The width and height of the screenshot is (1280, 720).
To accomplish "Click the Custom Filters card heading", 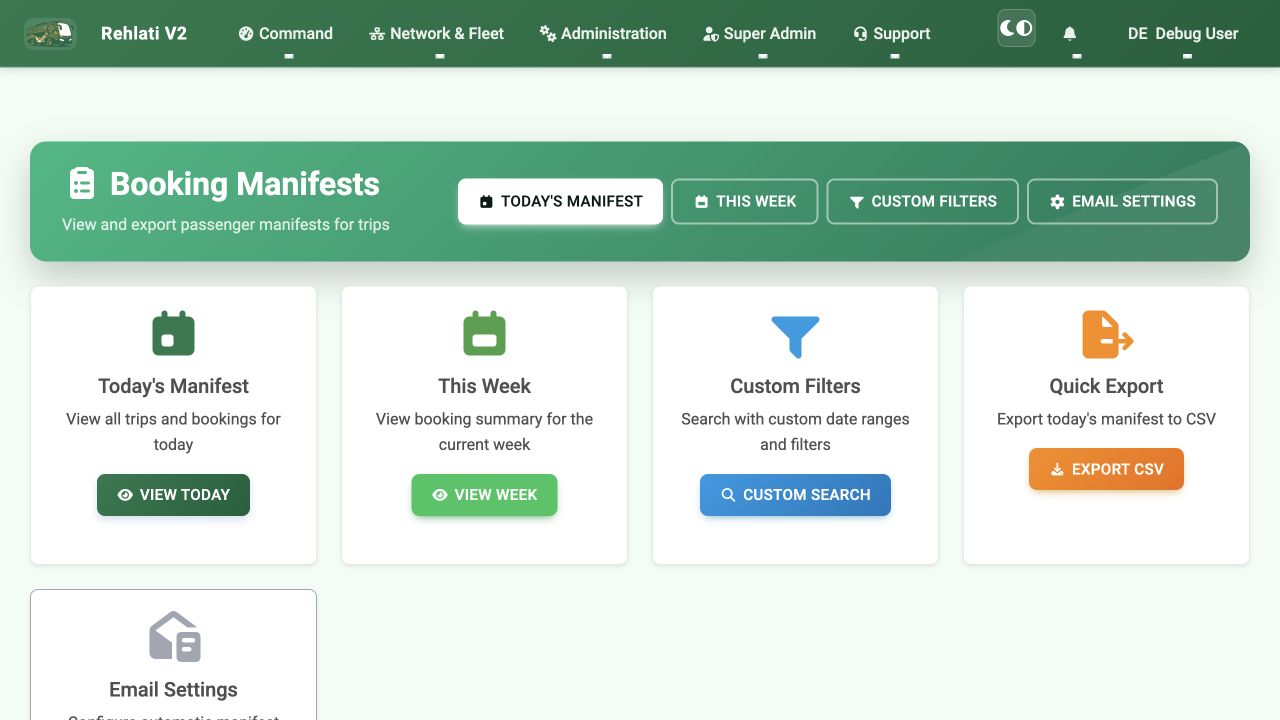I will [x=795, y=386].
